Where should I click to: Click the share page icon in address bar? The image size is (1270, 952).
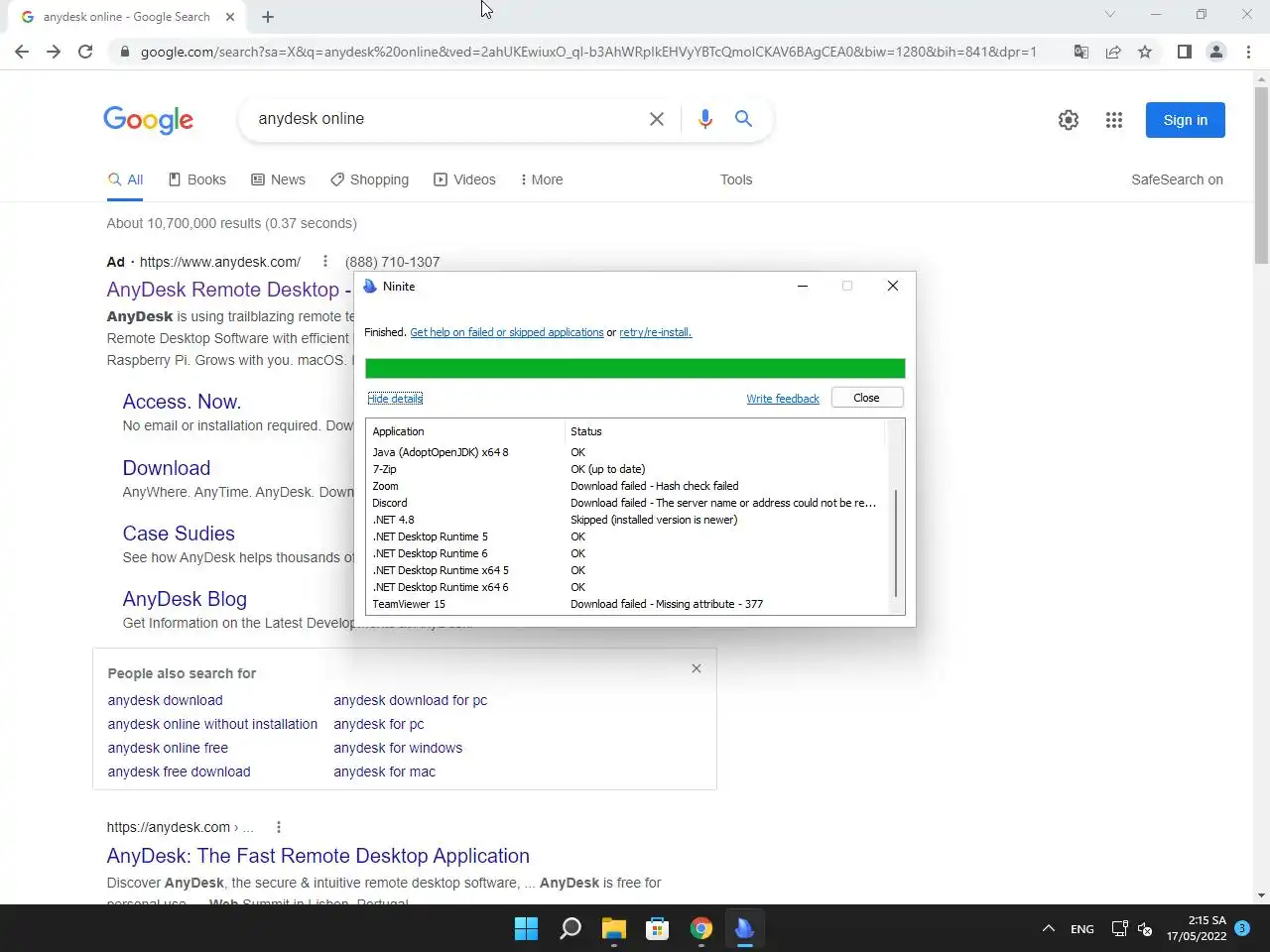click(1113, 52)
